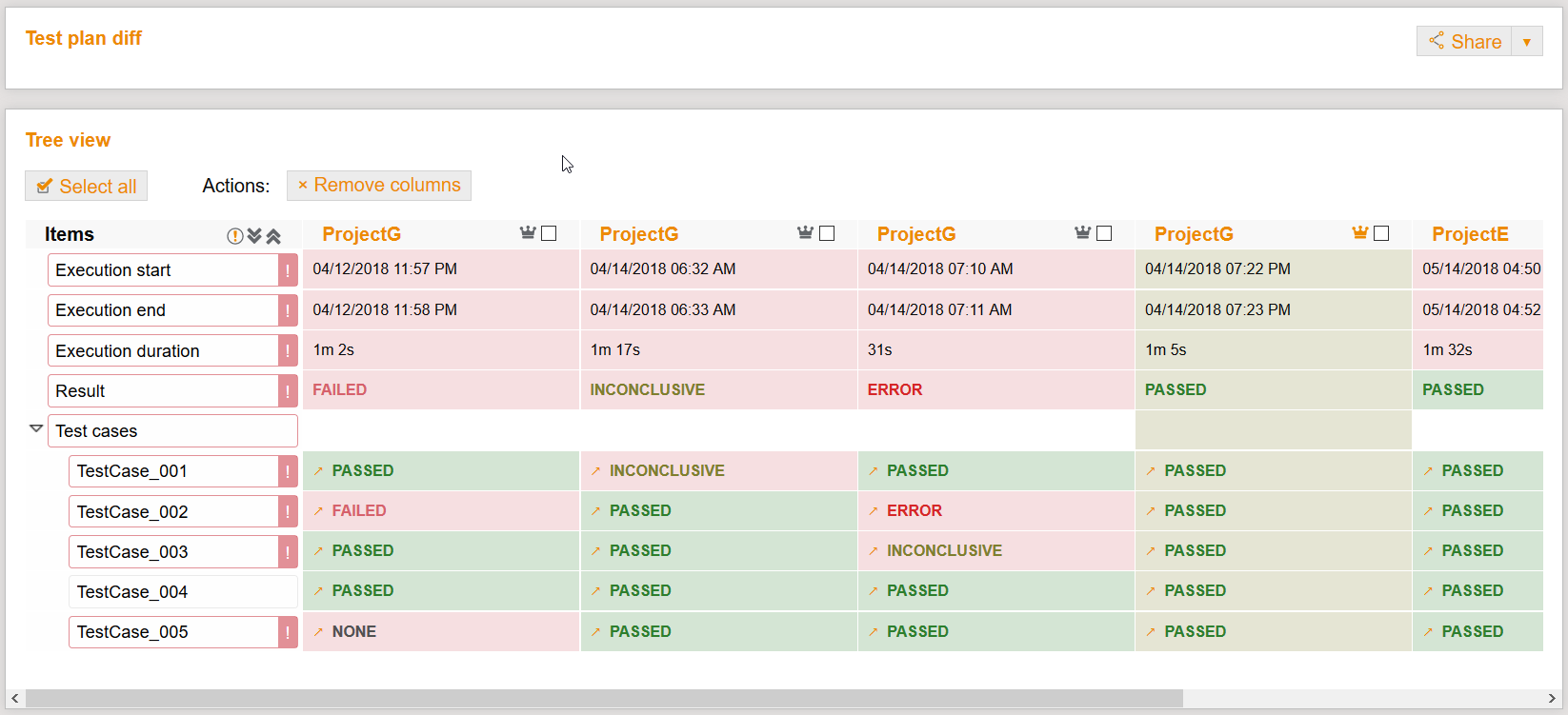Click the INCONCLUSIVE value in the Result row

(648, 389)
